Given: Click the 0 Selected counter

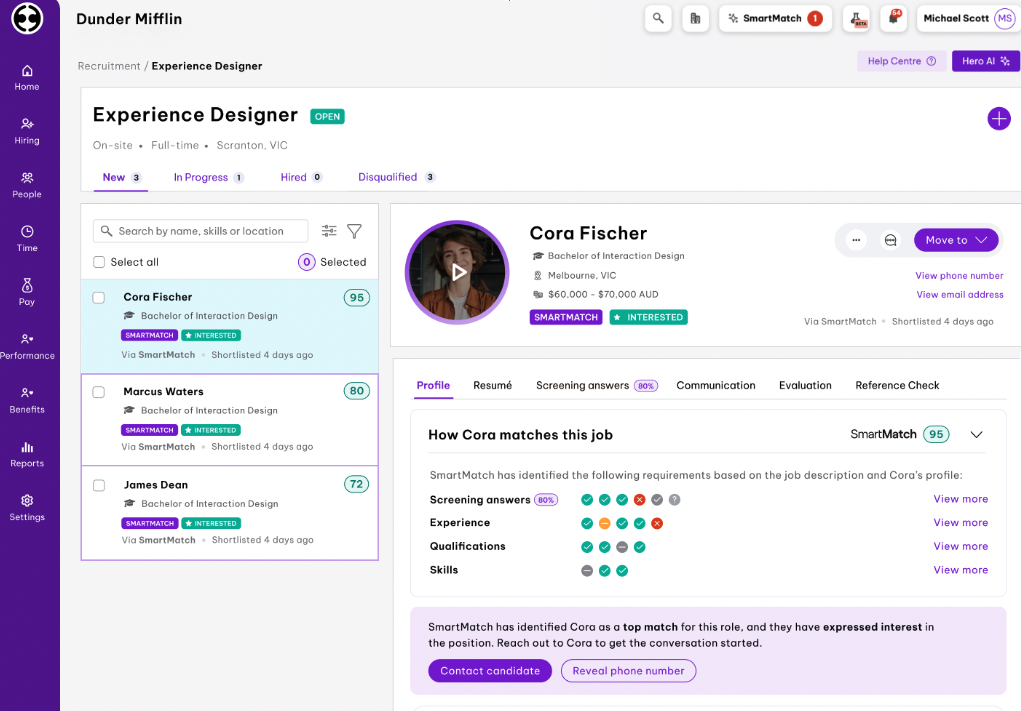Looking at the screenshot, I should click(332, 262).
